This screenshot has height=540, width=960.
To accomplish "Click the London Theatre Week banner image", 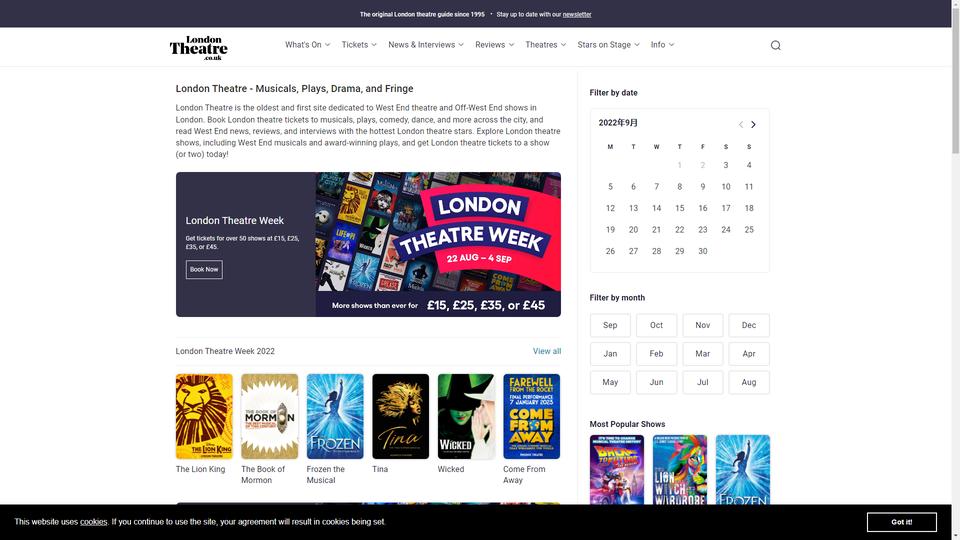I will pos(438,244).
